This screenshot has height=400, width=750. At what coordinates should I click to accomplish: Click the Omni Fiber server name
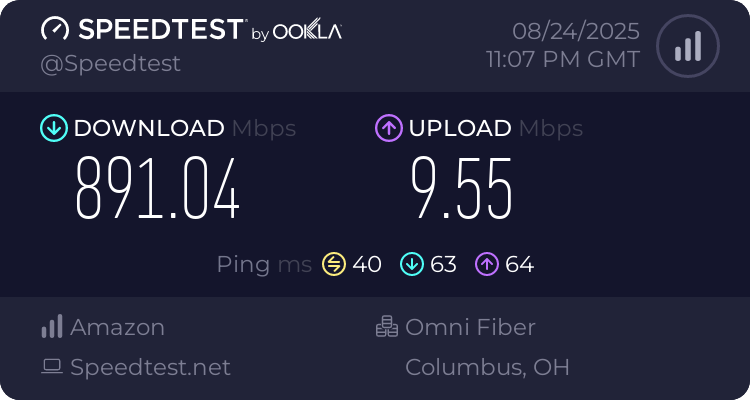click(x=470, y=327)
